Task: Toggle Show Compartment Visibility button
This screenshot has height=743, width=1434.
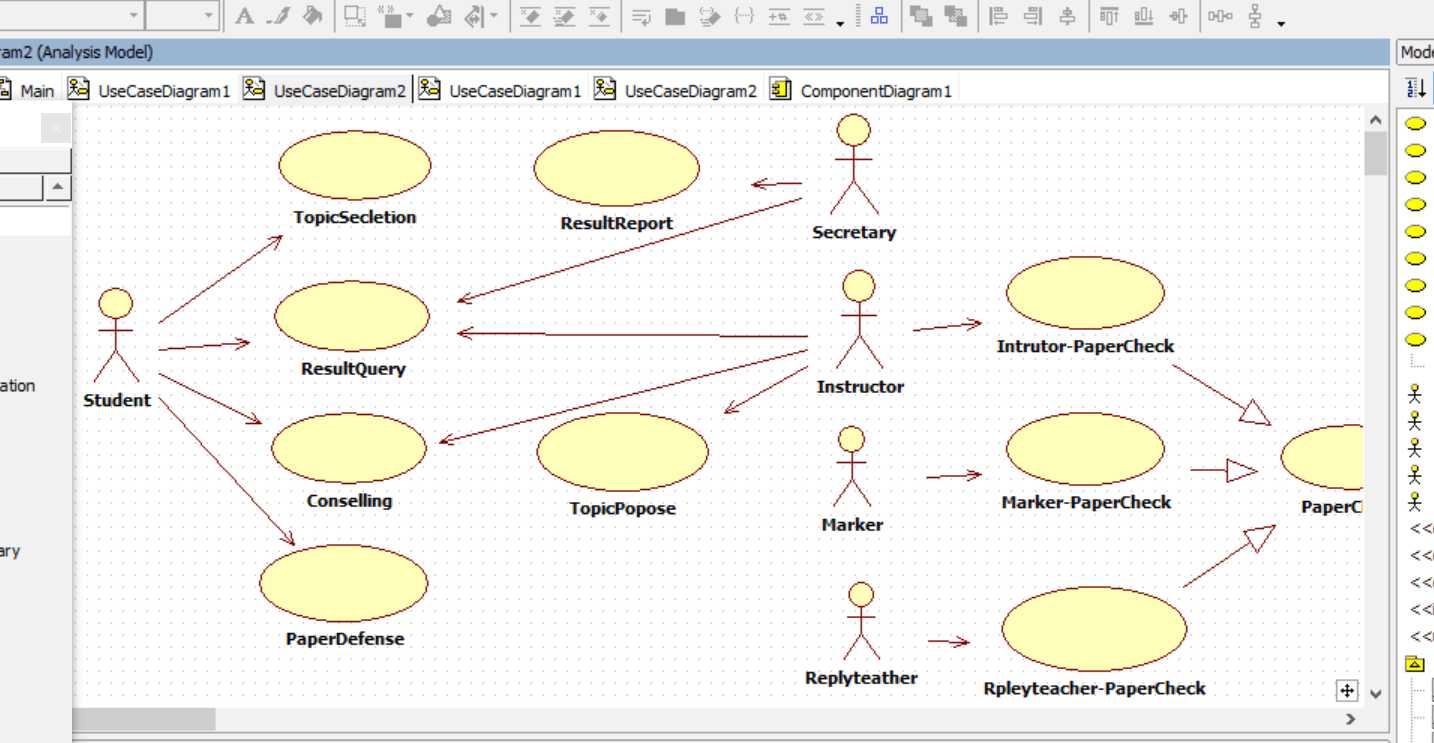Action: click(x=778, y=16)
